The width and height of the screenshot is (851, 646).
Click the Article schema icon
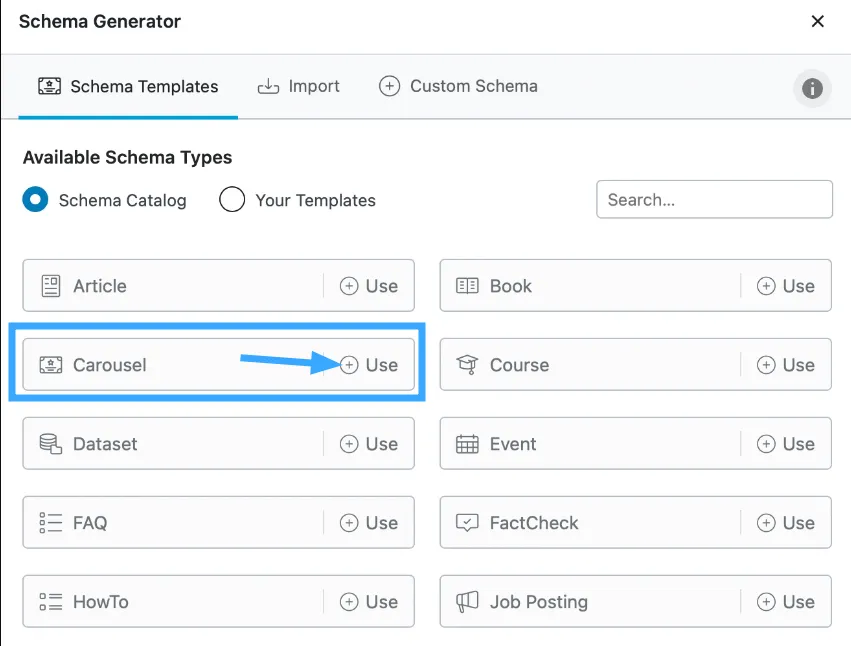tap(50, 286)
